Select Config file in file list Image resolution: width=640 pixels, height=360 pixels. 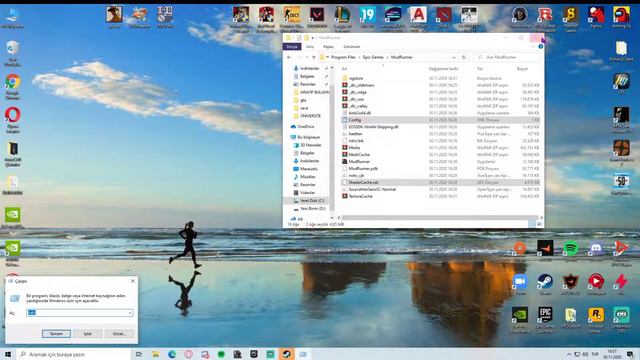pos(440,120)
